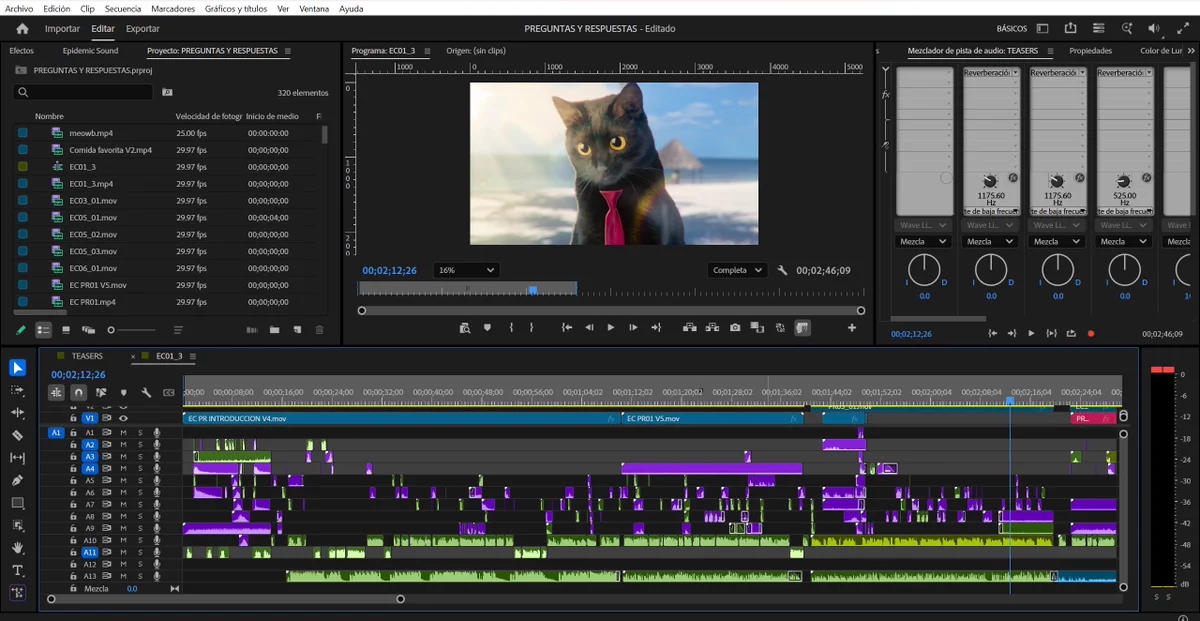Open the Secuencia menu

[x=123, y=8]
